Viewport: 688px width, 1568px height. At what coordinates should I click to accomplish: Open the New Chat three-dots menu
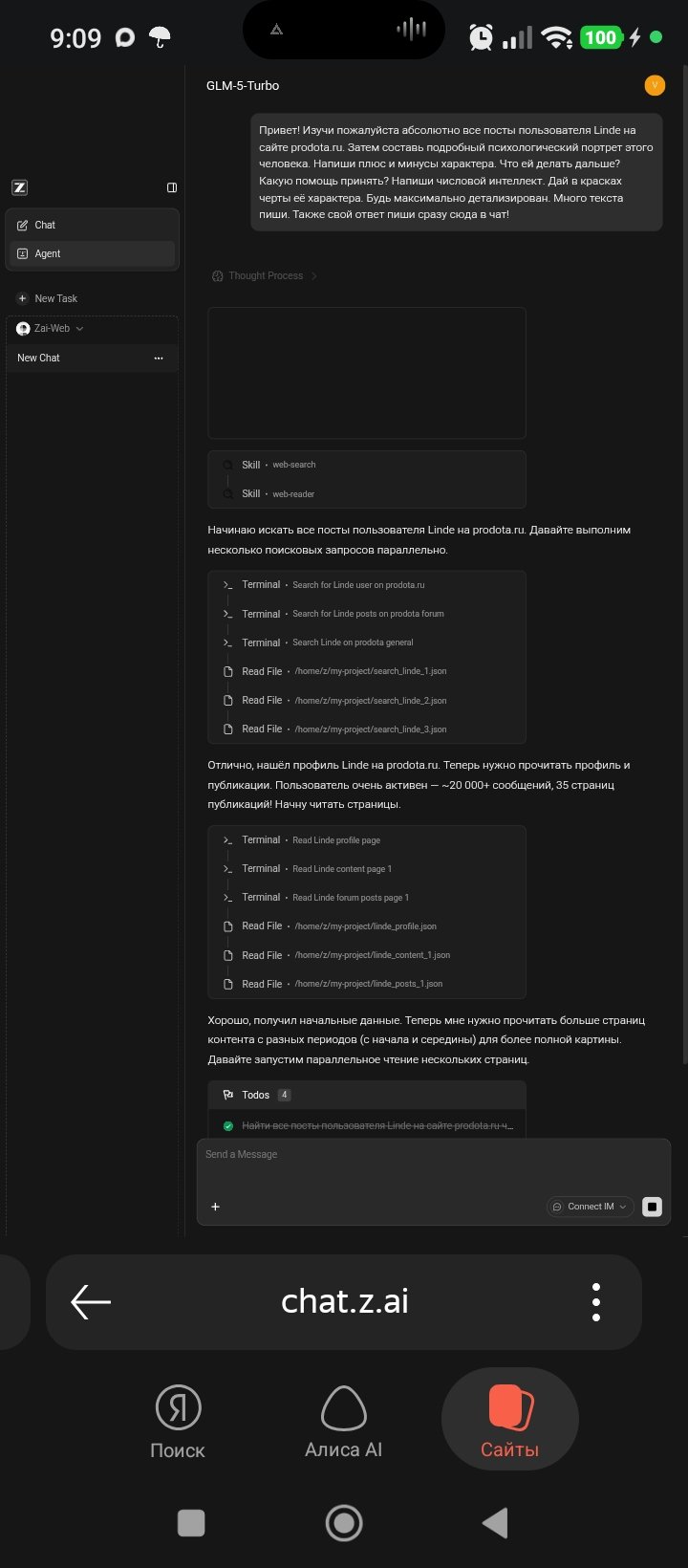point(159,358)
